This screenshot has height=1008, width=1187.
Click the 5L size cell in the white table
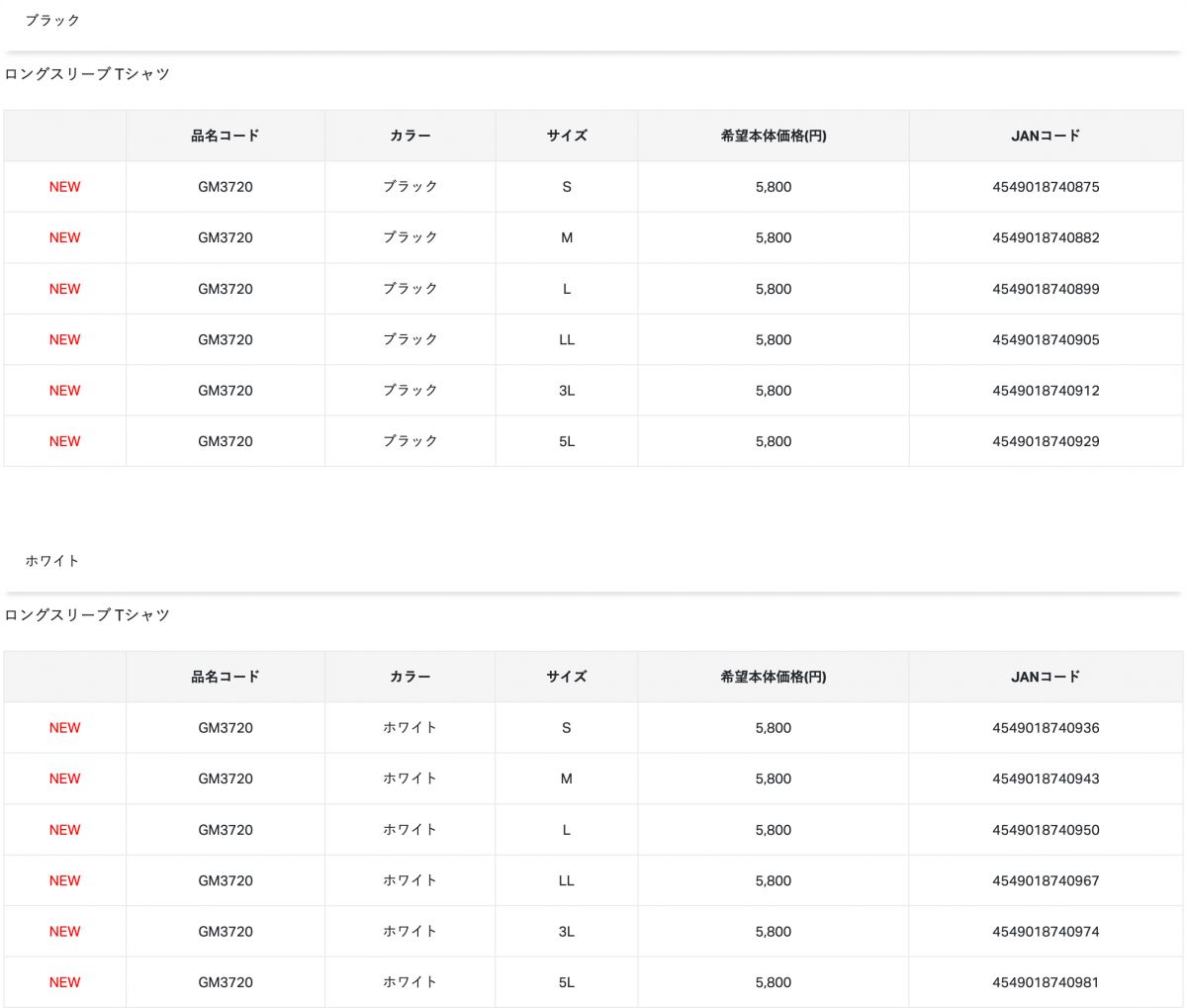coord(567,982)
